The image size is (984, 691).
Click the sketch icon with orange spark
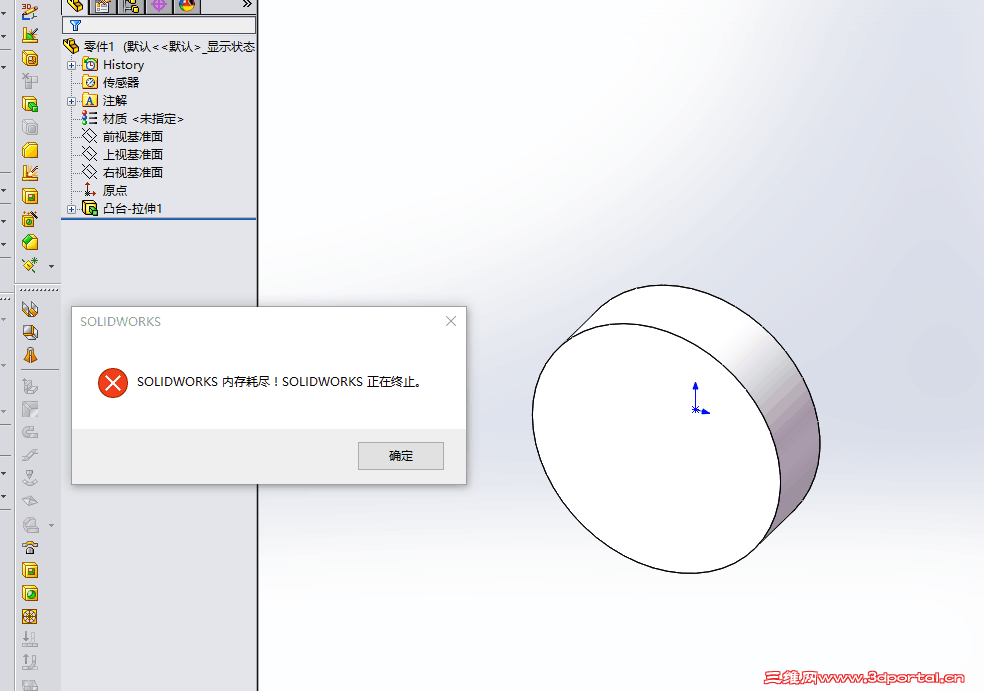click(29, 173)
